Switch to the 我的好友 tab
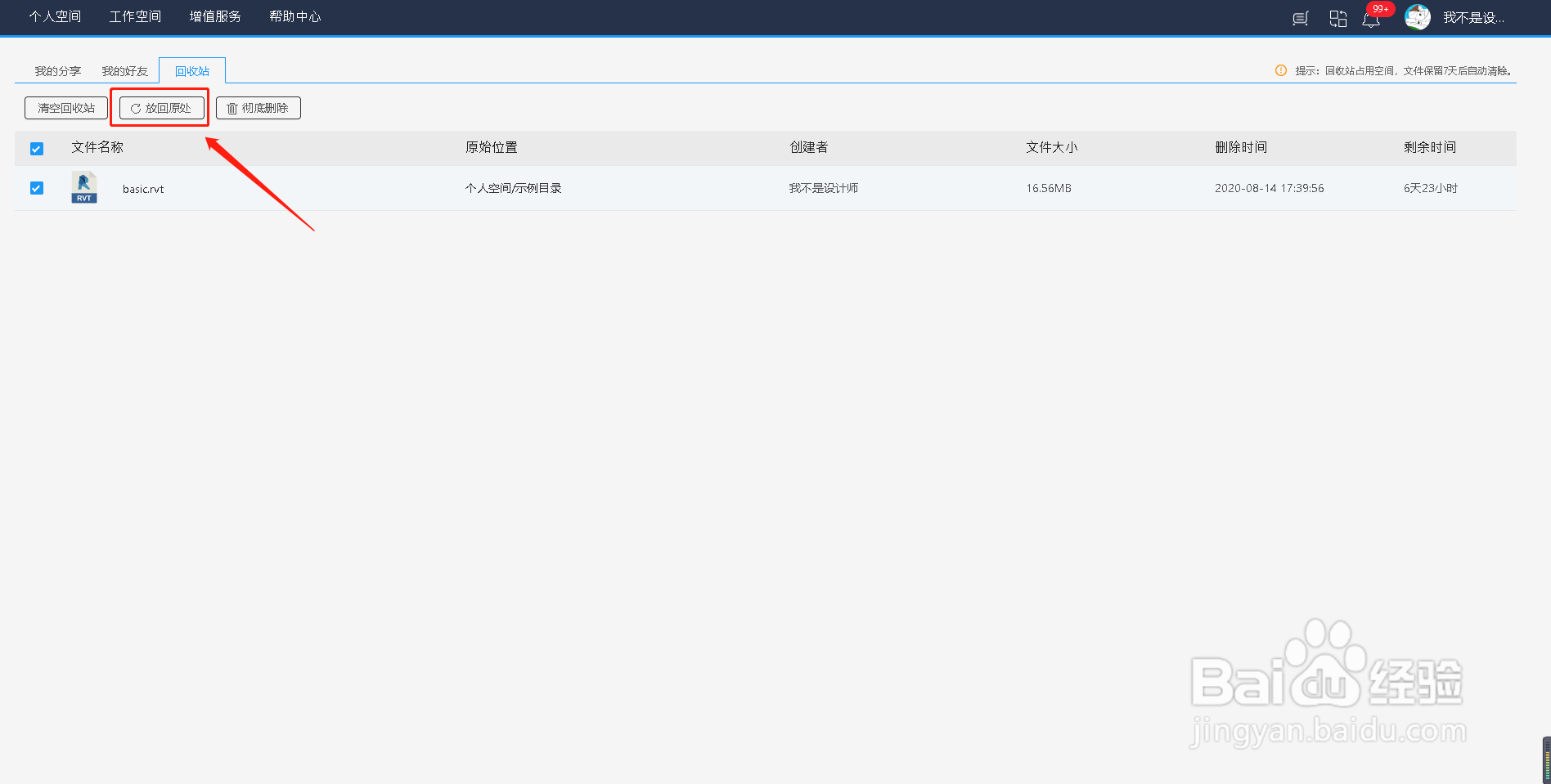The height and width of the screenshot is (784, 1551). coord(124,71)
